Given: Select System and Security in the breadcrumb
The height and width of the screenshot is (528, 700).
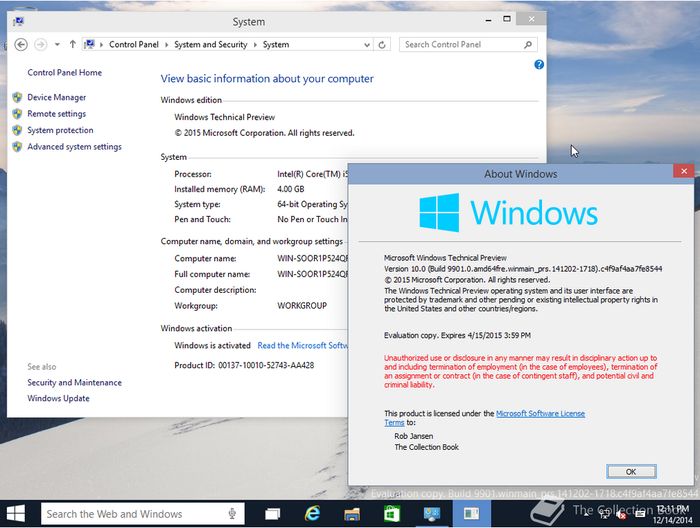Looking at the screenshot, I should point(210,44).
